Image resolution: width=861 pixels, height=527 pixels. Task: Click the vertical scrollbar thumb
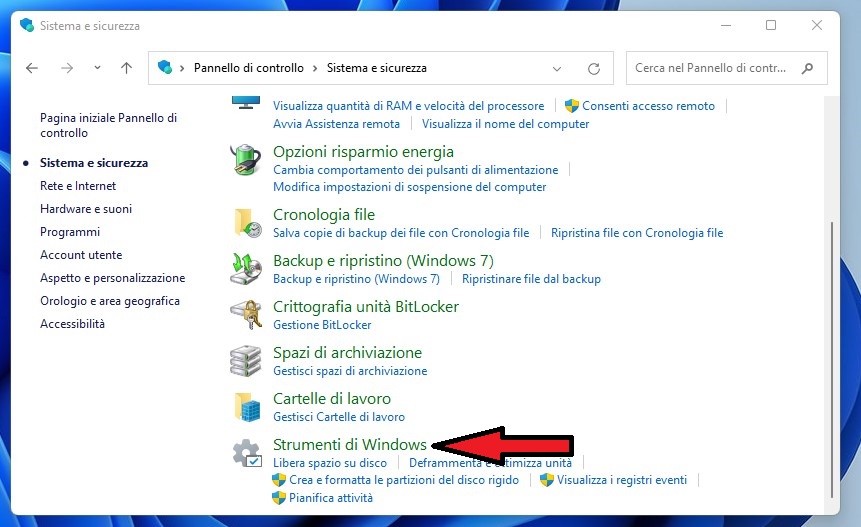pos(831,360)
